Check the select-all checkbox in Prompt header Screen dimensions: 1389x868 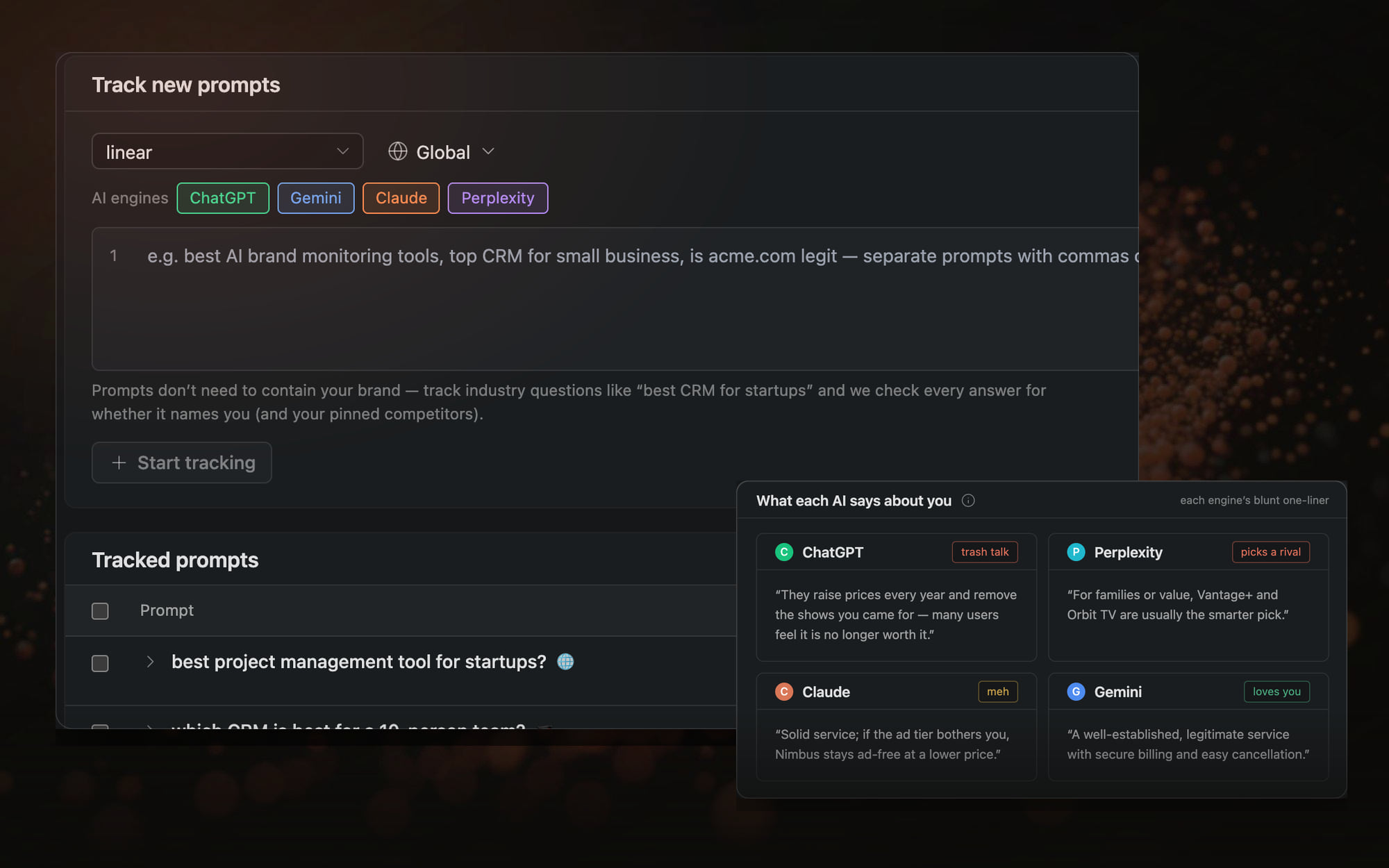(x=100, y=611)
